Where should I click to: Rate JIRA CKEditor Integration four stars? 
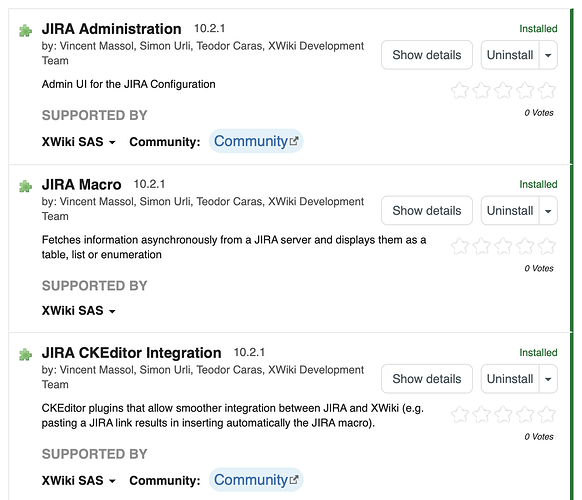tap(525, 414)
